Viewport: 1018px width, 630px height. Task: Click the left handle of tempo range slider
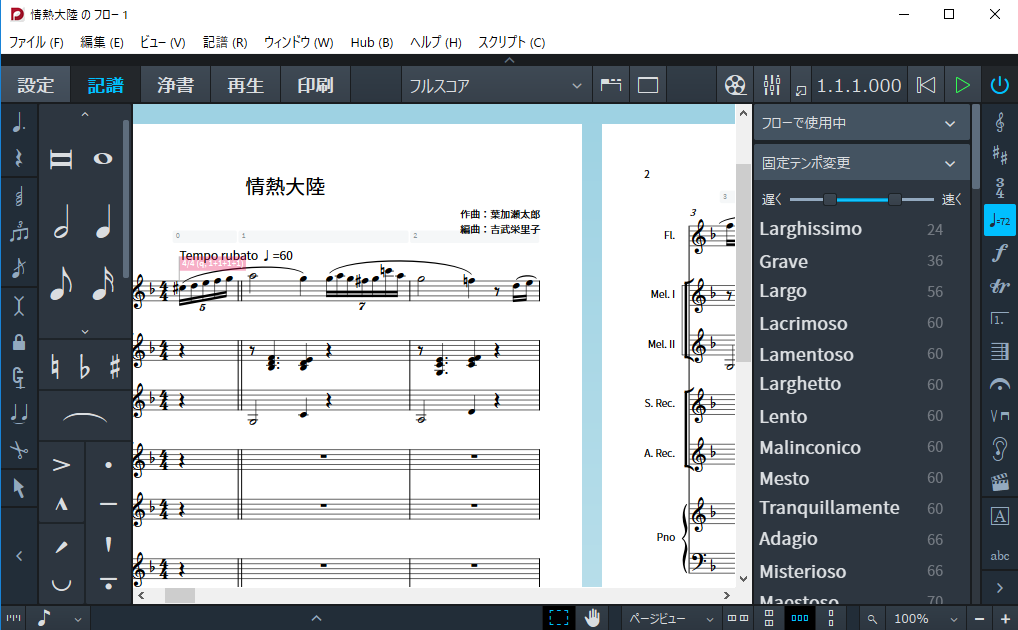click(829, 199)
